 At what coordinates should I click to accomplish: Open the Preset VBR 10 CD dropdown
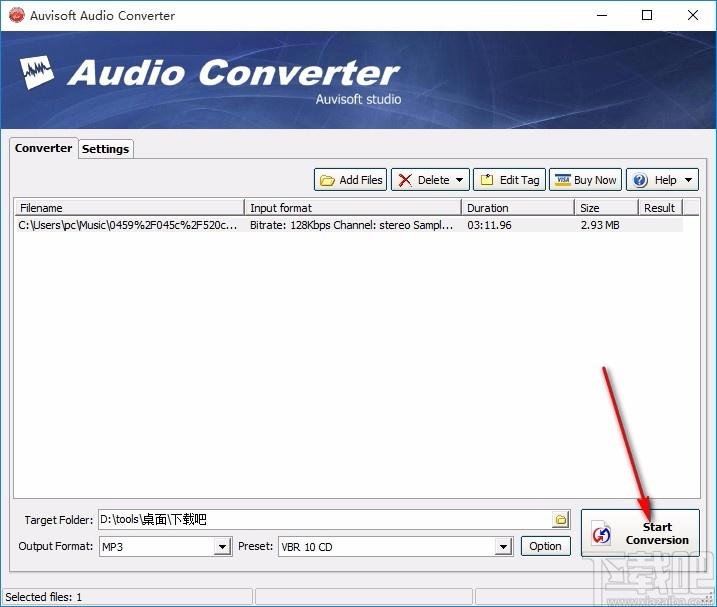(503, 547)
